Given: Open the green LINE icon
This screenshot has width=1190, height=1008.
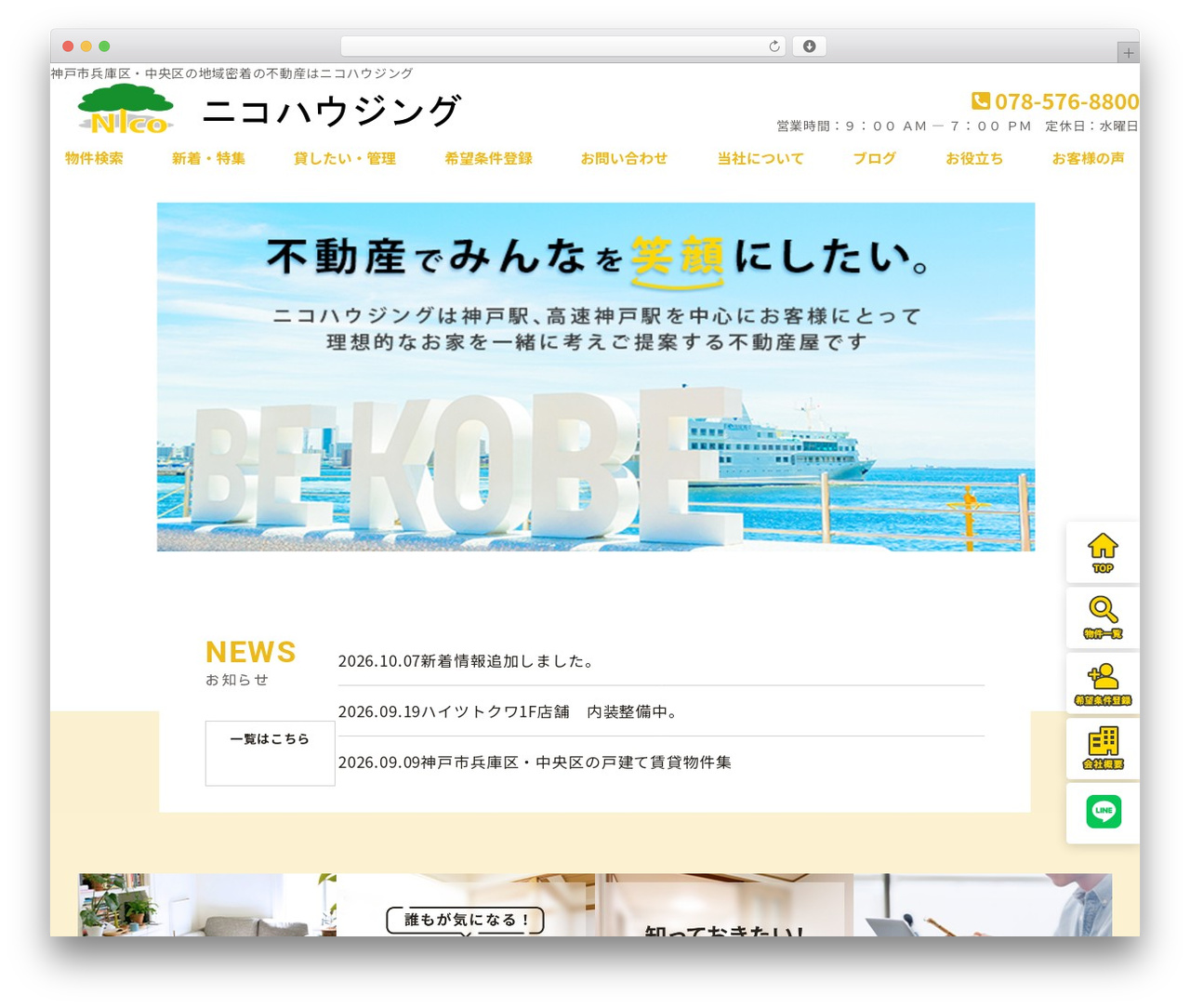Looking at the screenshot, I should [x=1104, y=812].
